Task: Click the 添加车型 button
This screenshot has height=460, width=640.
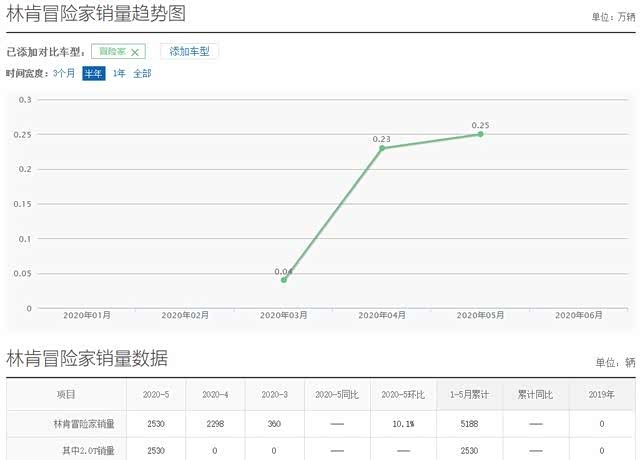Action: coord(189,51)
